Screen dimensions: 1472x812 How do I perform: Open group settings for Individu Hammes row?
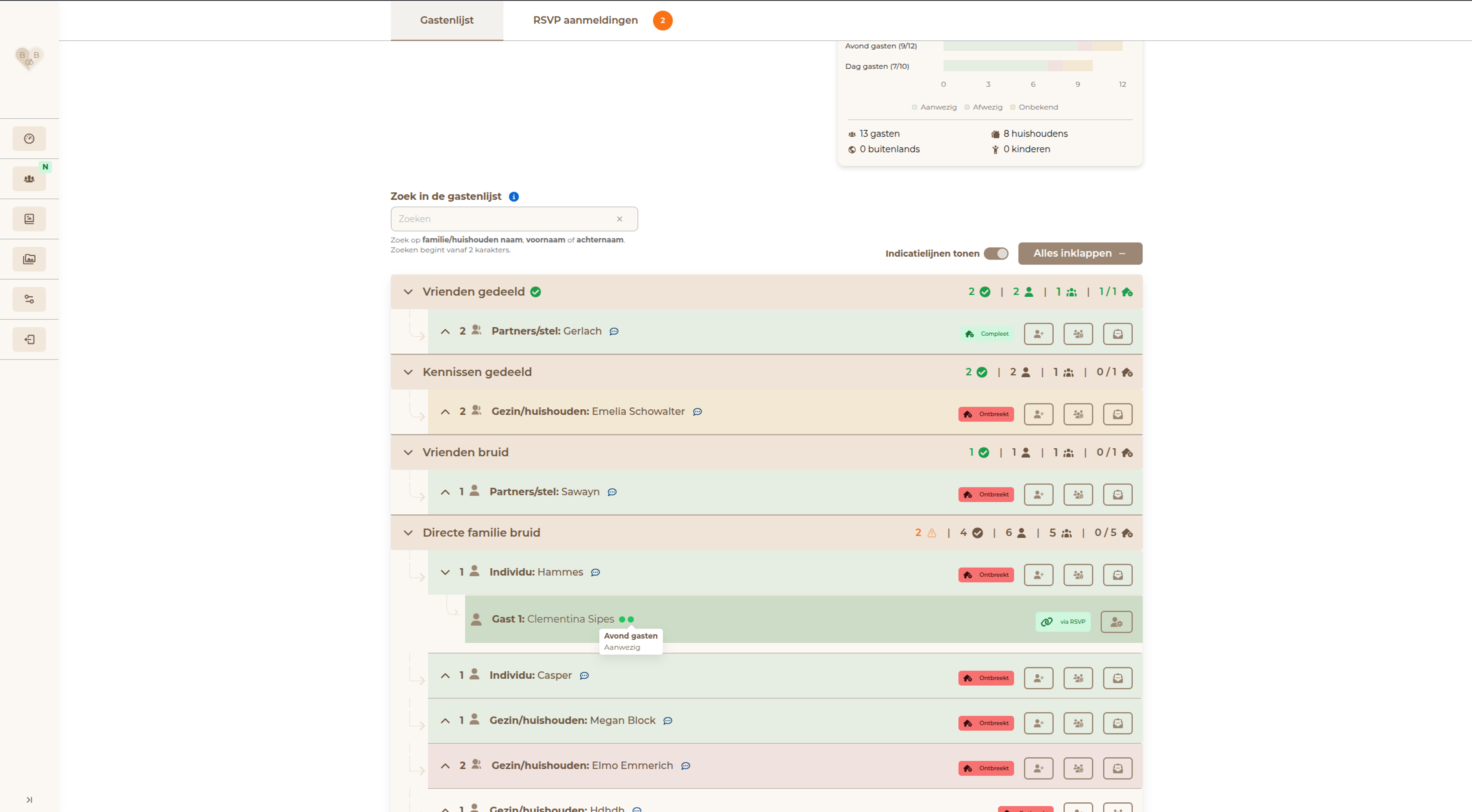[x=1078, y=576]
